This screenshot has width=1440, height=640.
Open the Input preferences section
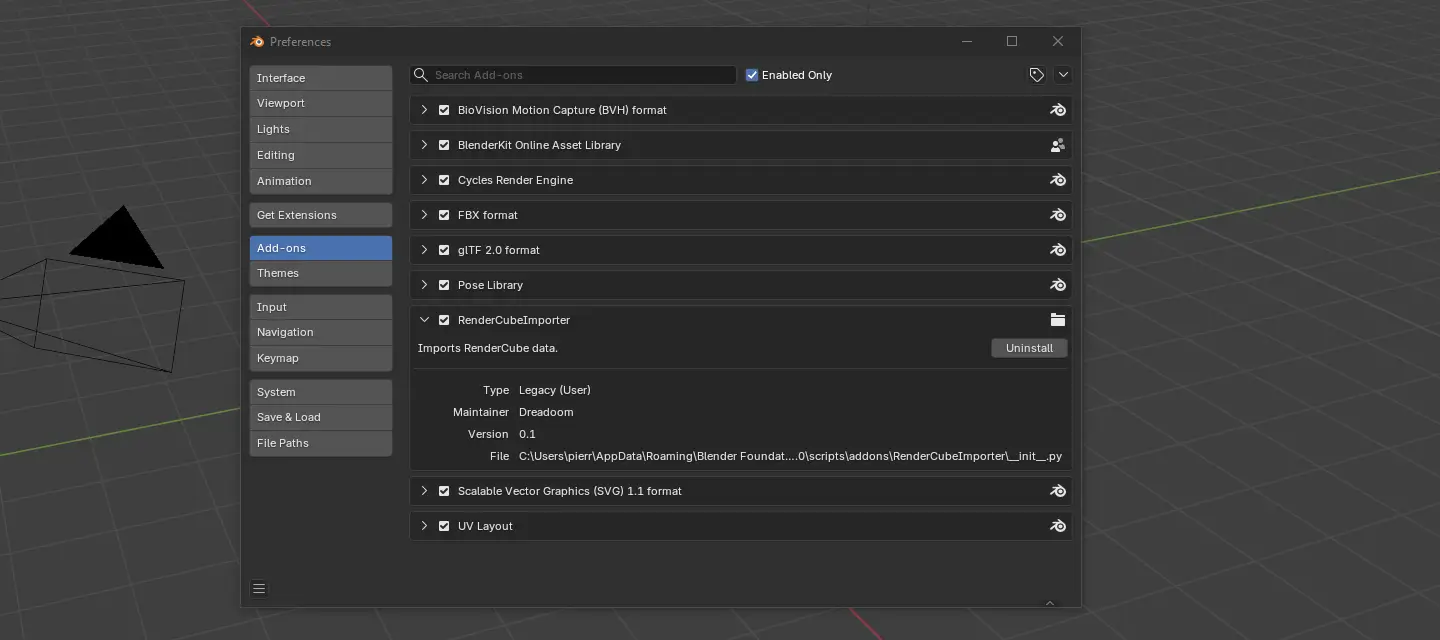[x=320, y=307]
